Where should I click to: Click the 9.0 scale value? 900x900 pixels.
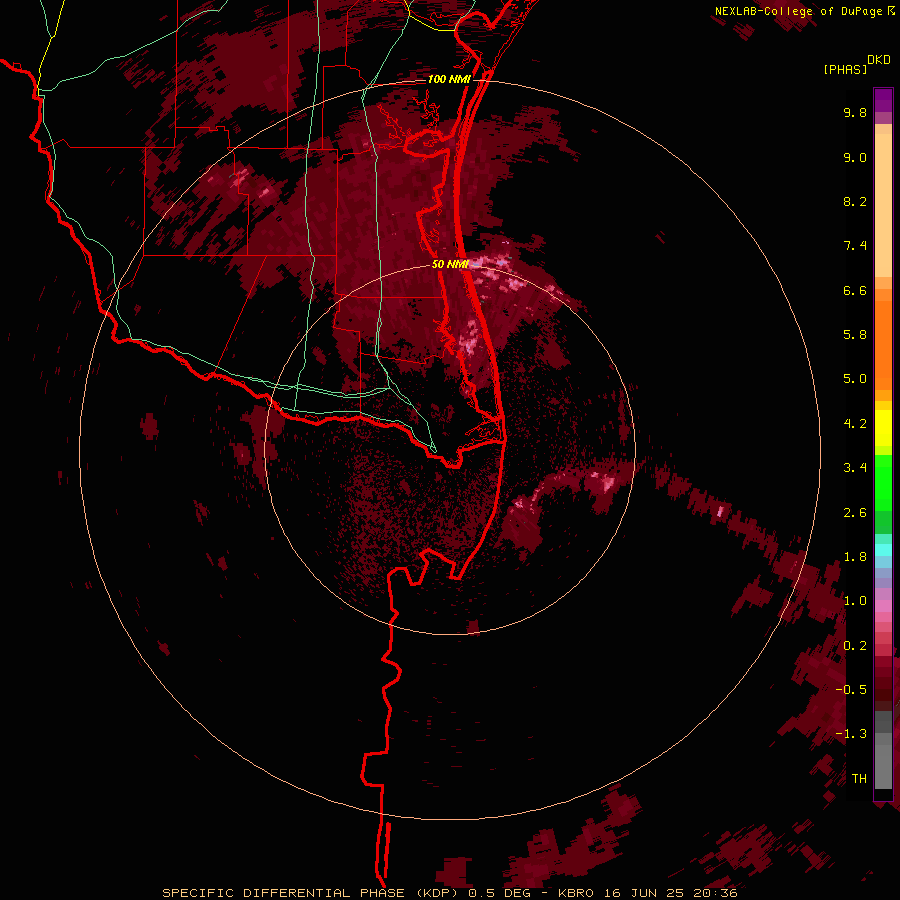click(x=855, y=158)
